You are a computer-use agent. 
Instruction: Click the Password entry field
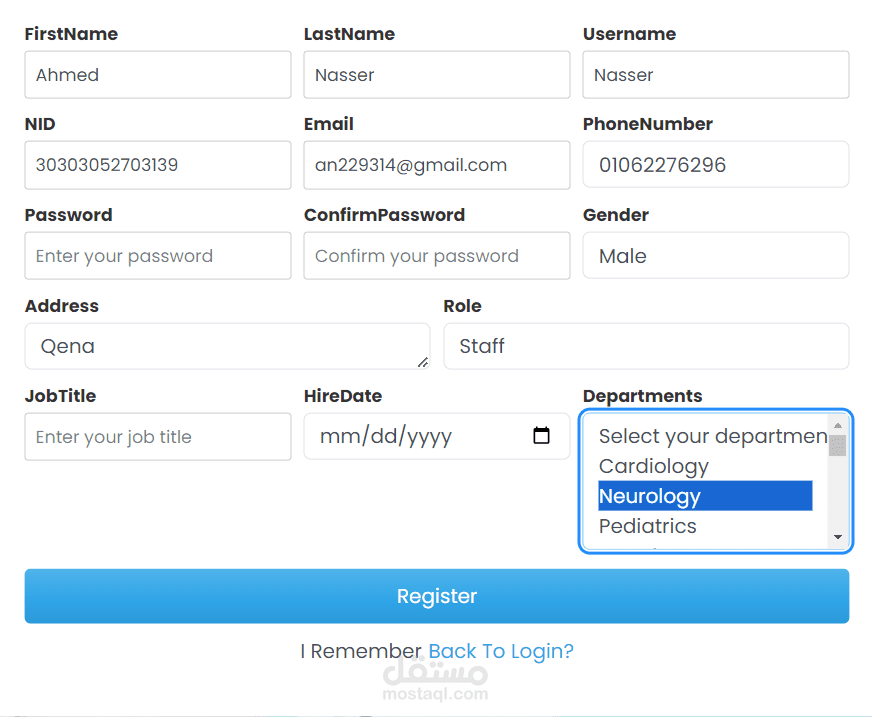(158, 256)
